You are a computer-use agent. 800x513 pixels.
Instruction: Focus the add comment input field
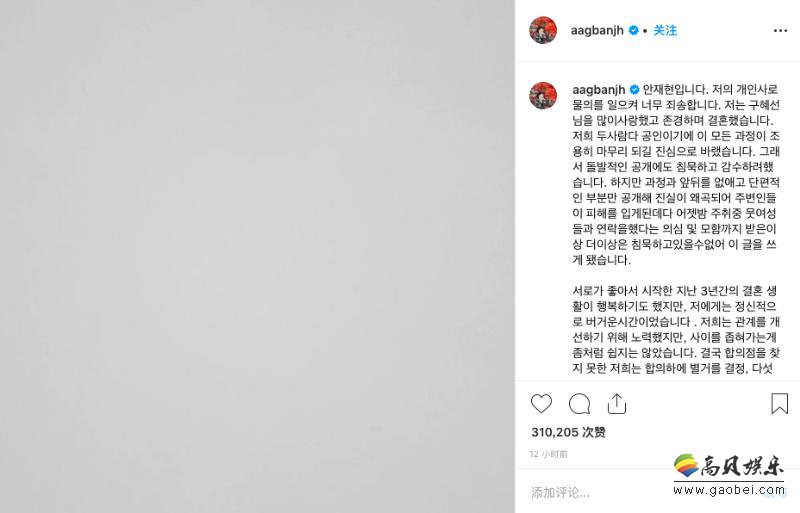pyautogui.click(x=597, y=493)
